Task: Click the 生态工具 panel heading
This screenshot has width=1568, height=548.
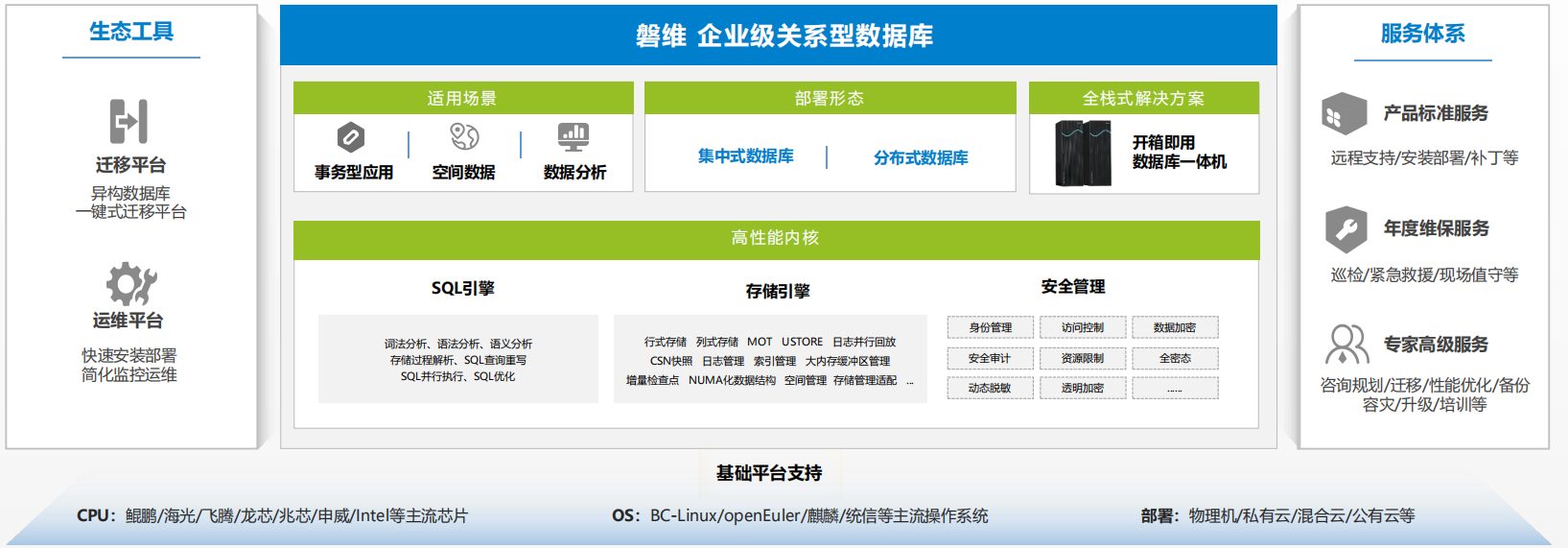Action: (x=131, y=32)
